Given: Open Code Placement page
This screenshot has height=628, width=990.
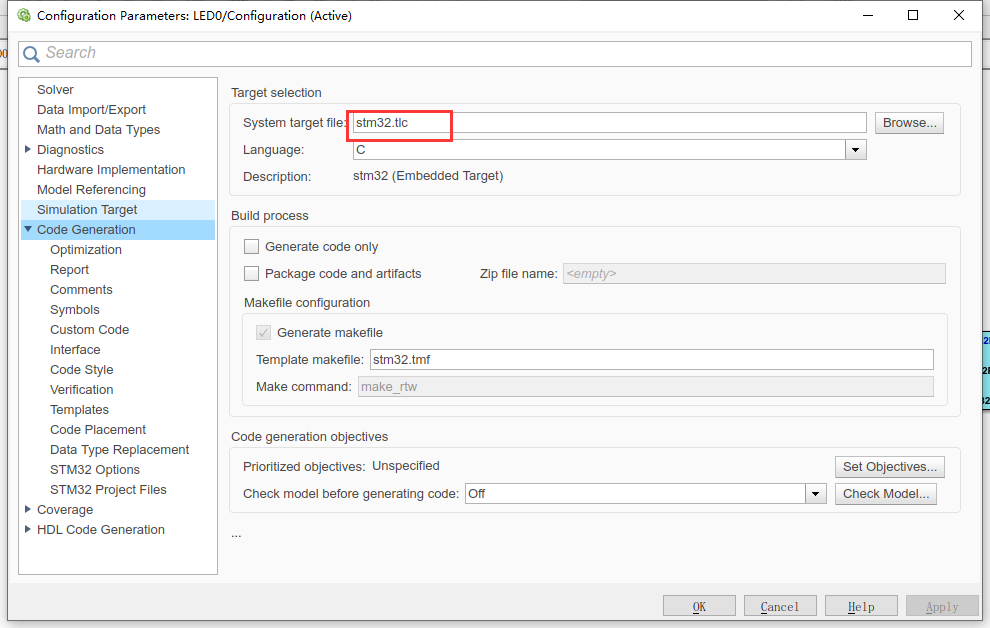Looking at the screenshot, I should click(98, 430).
